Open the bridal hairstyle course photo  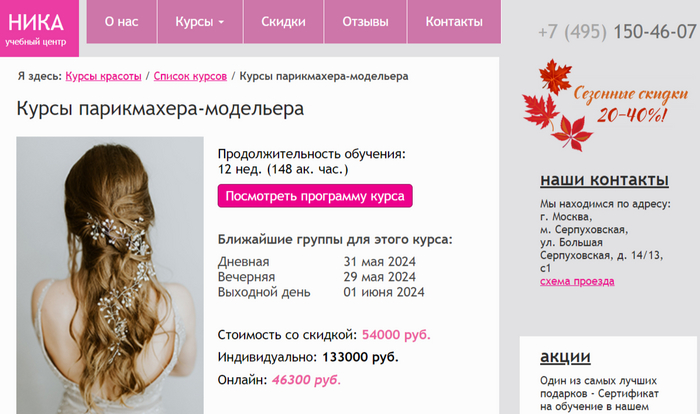click(110, 275)
